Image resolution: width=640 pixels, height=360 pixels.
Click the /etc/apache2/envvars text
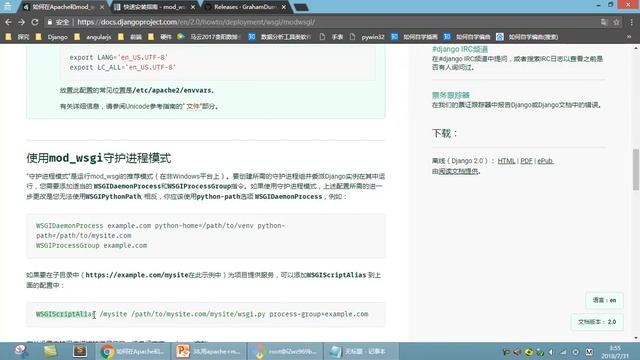(172, 90)
